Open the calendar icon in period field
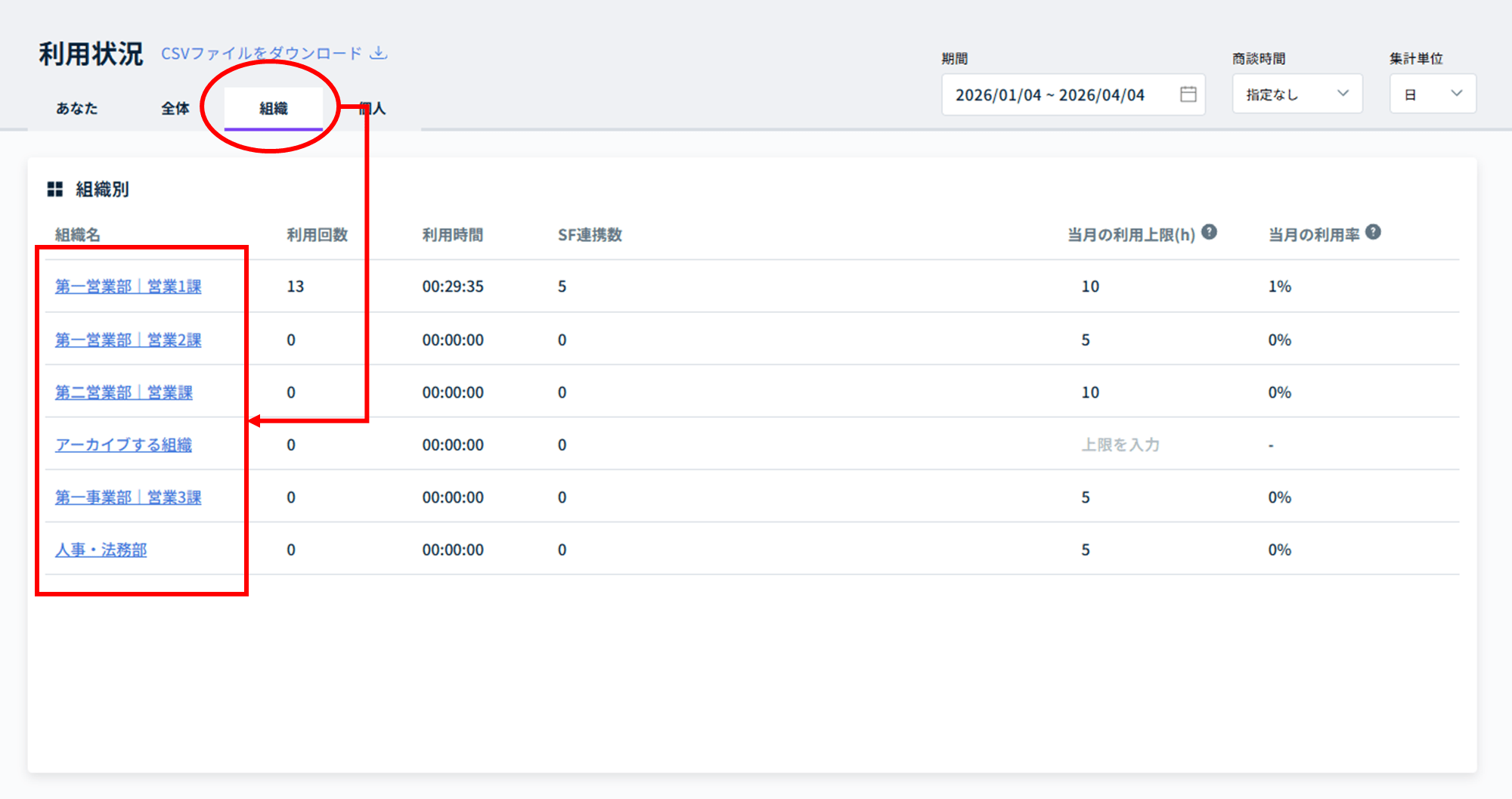Image resolution: width=1512 pixels, height=799 pixels. pos(1188,94)
